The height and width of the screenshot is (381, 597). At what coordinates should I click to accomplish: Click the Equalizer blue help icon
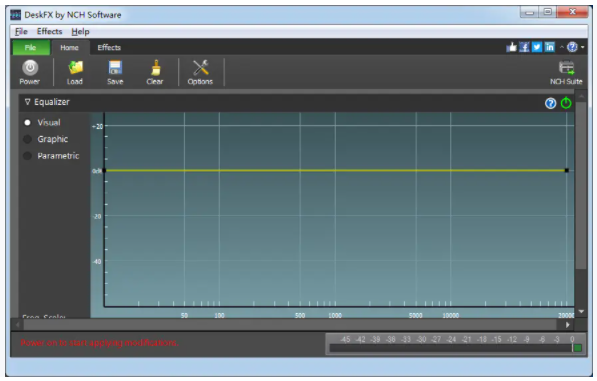point(550,103)
